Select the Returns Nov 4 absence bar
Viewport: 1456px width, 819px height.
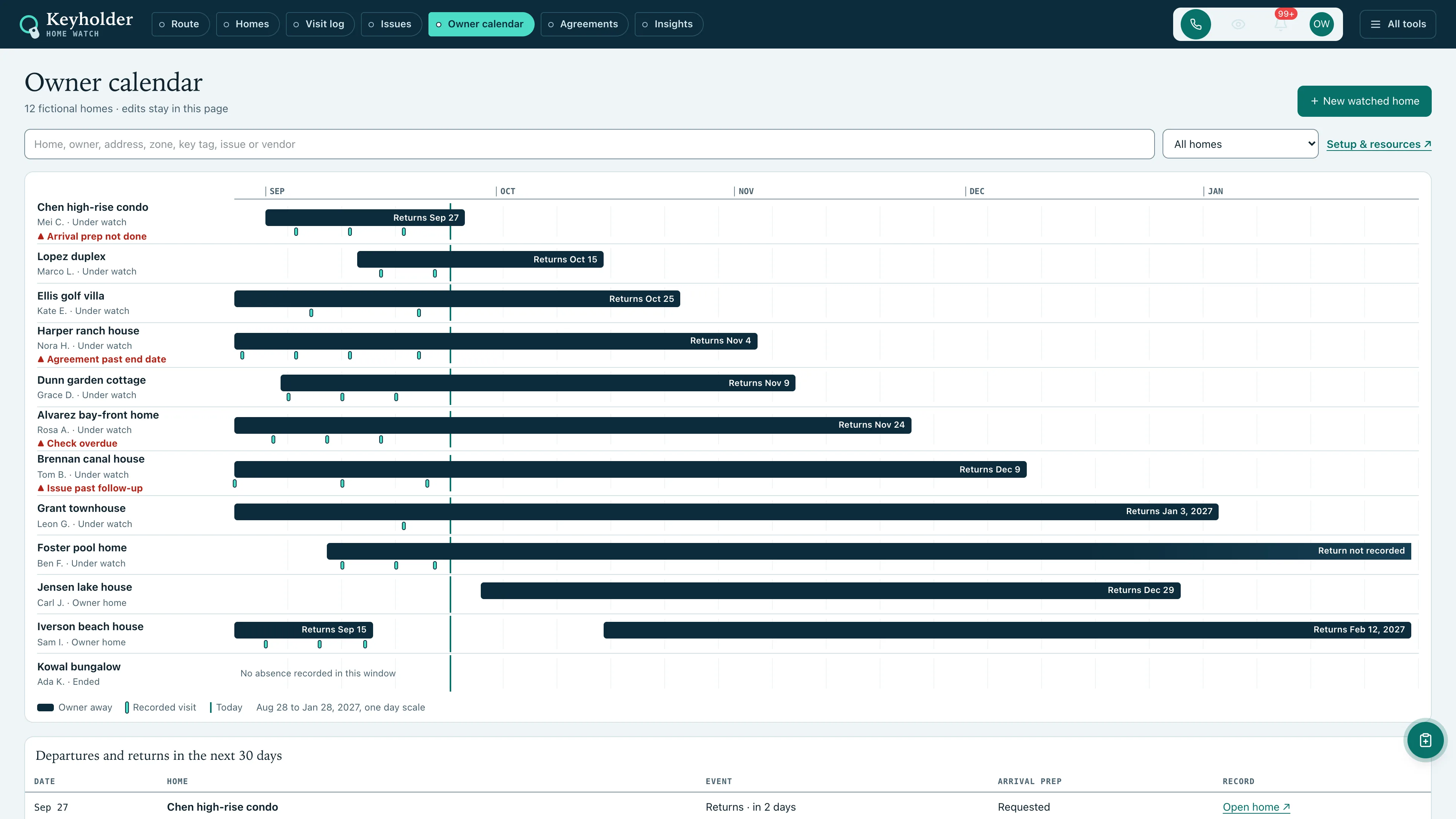pos(496,341)
